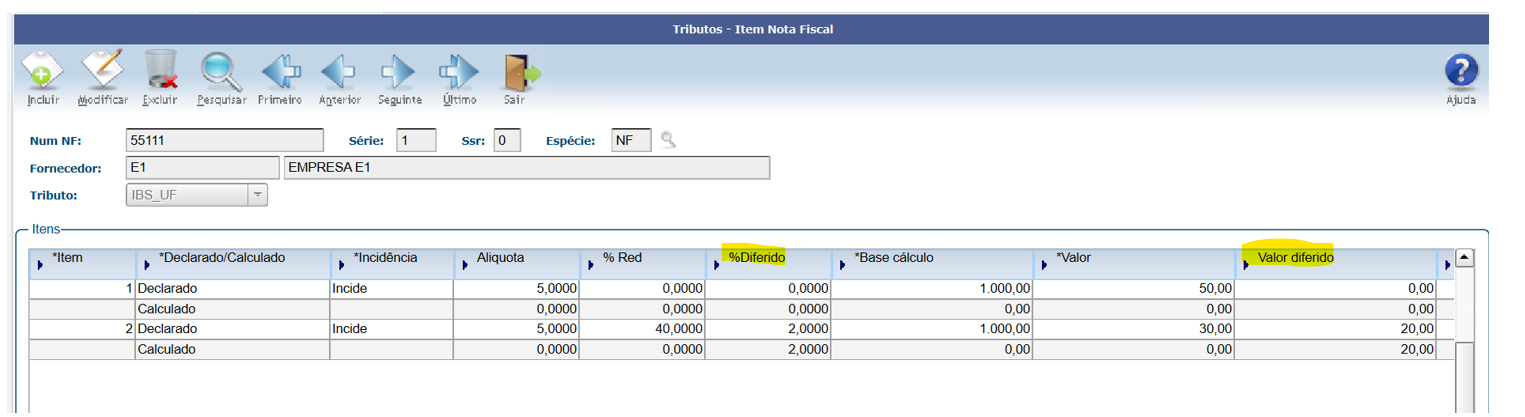This screenshot has width=1525, height=417.
Task: Sort by Valor diferido column header
Action: click(x=1336, y=264)
